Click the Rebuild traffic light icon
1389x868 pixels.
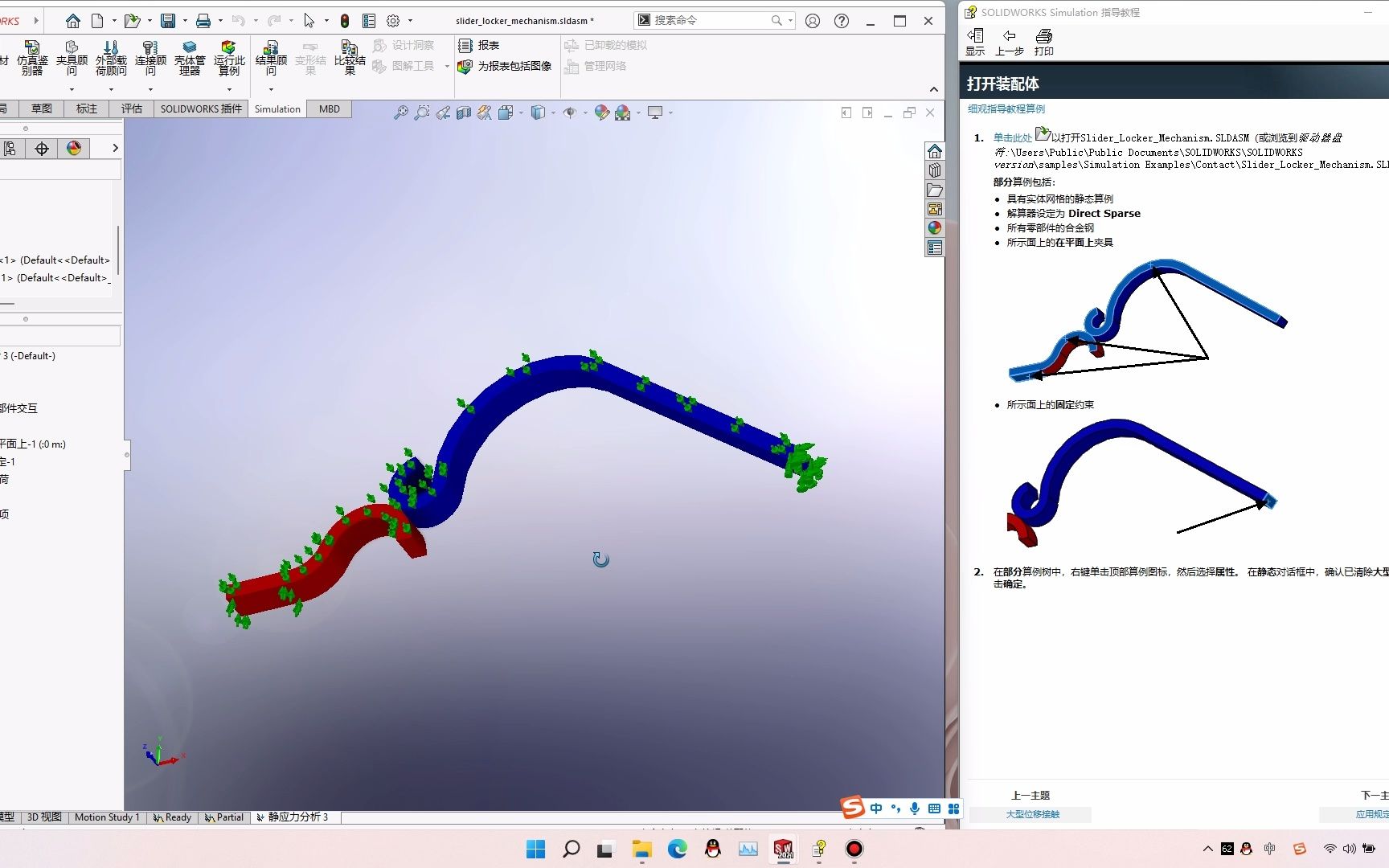[x=345, y=21]
